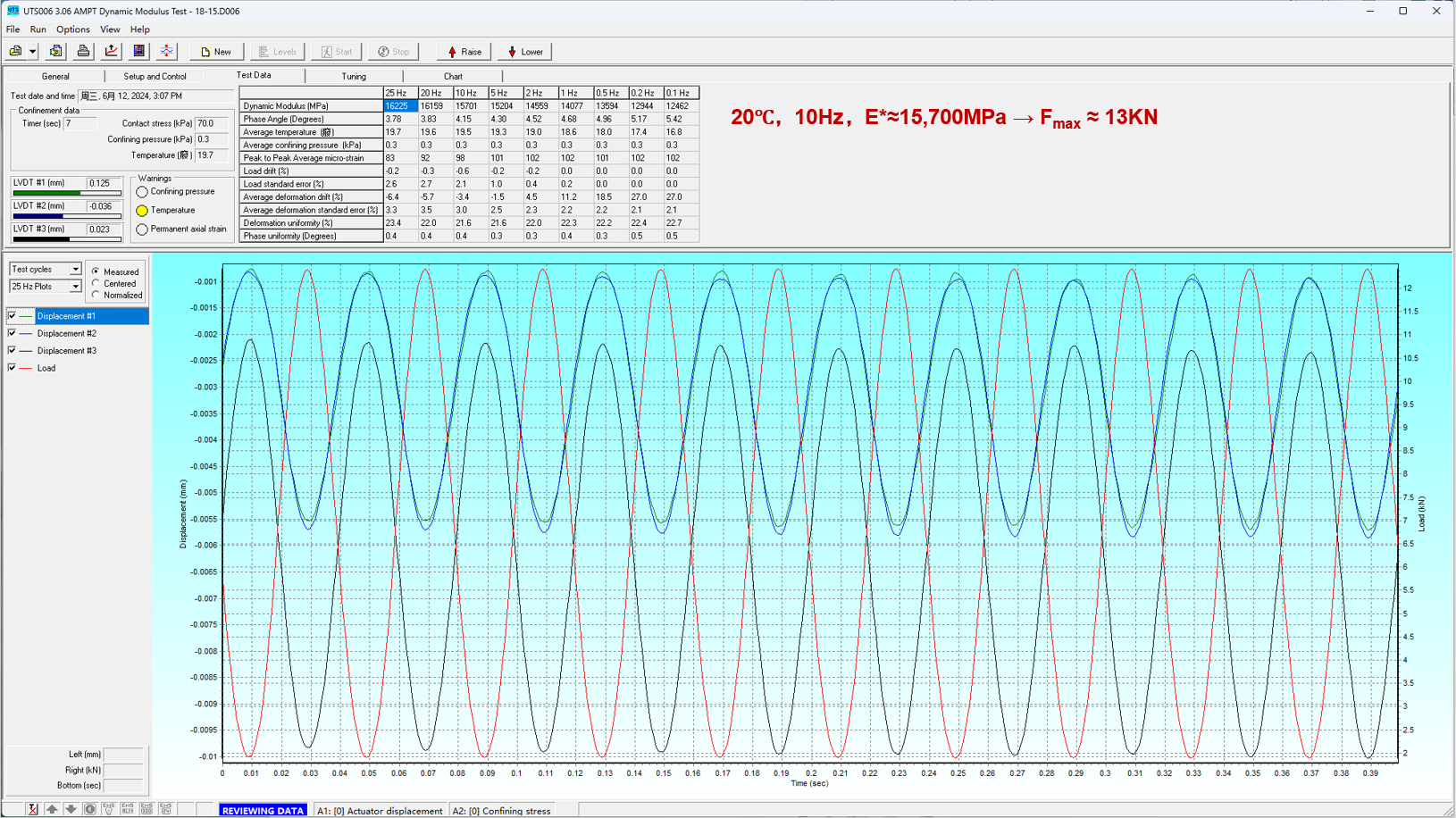Open the Options menu

[x=72, y=29]
